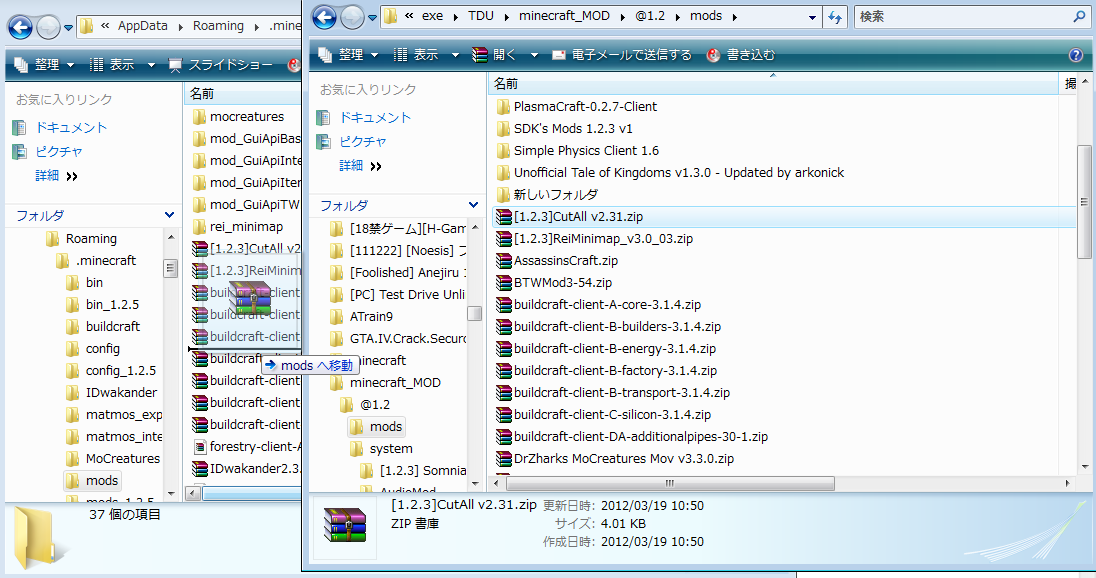
Task: Click search magnifier icon in front window
Action: [1079, 16]
